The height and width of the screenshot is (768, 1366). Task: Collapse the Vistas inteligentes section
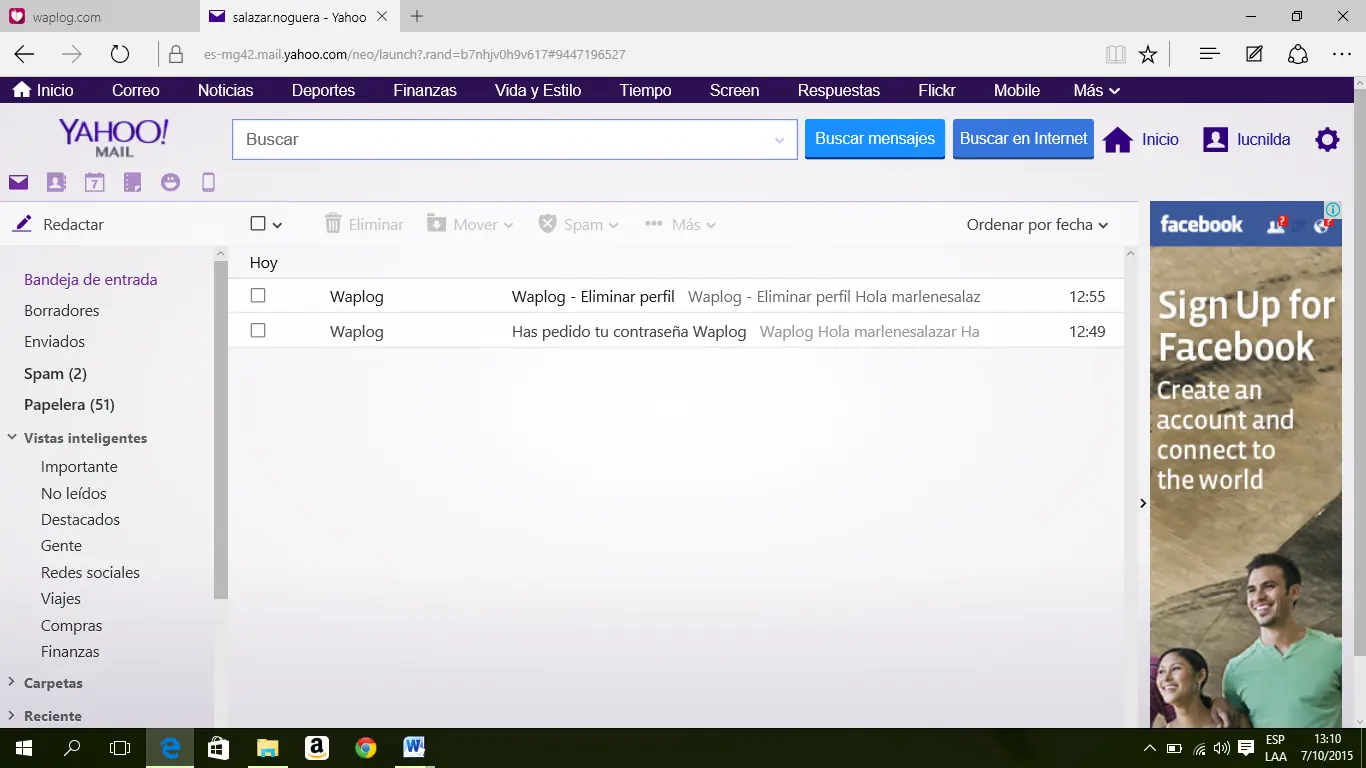(11, 437)
